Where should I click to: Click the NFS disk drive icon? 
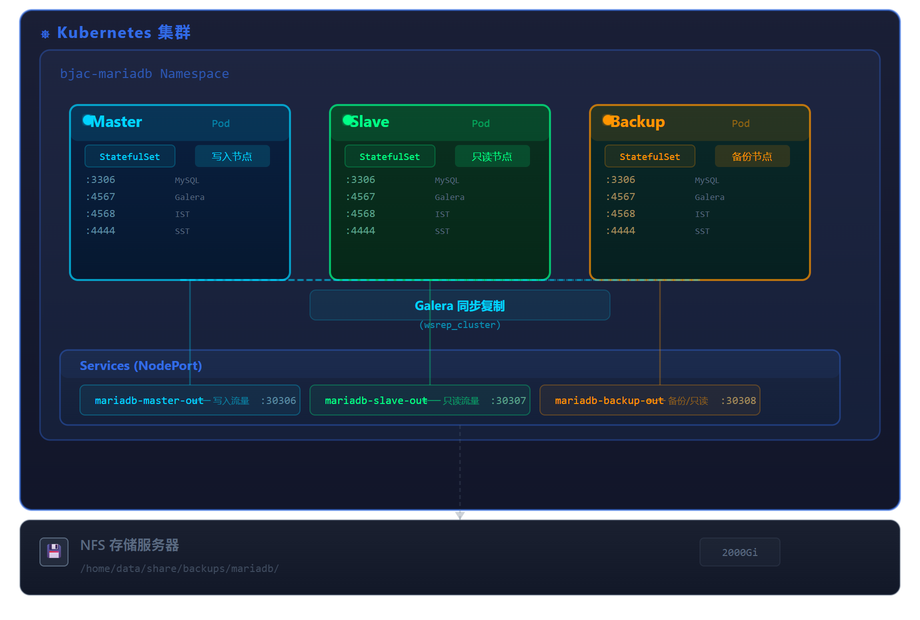[53, 551]
